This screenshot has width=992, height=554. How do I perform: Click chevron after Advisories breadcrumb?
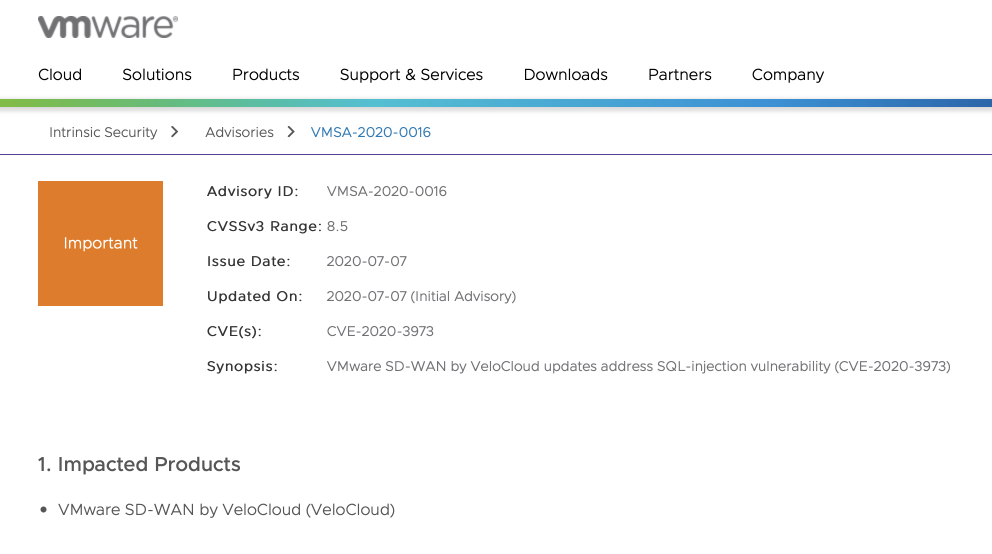coord(291,132)
